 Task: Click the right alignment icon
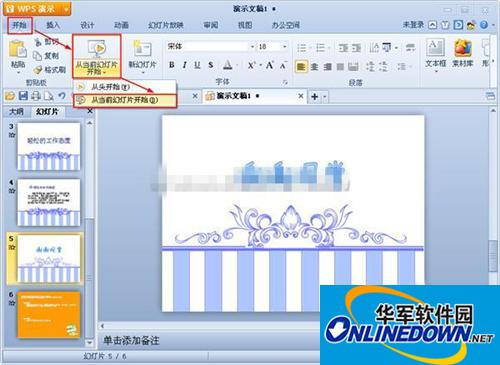coord(327,67)
